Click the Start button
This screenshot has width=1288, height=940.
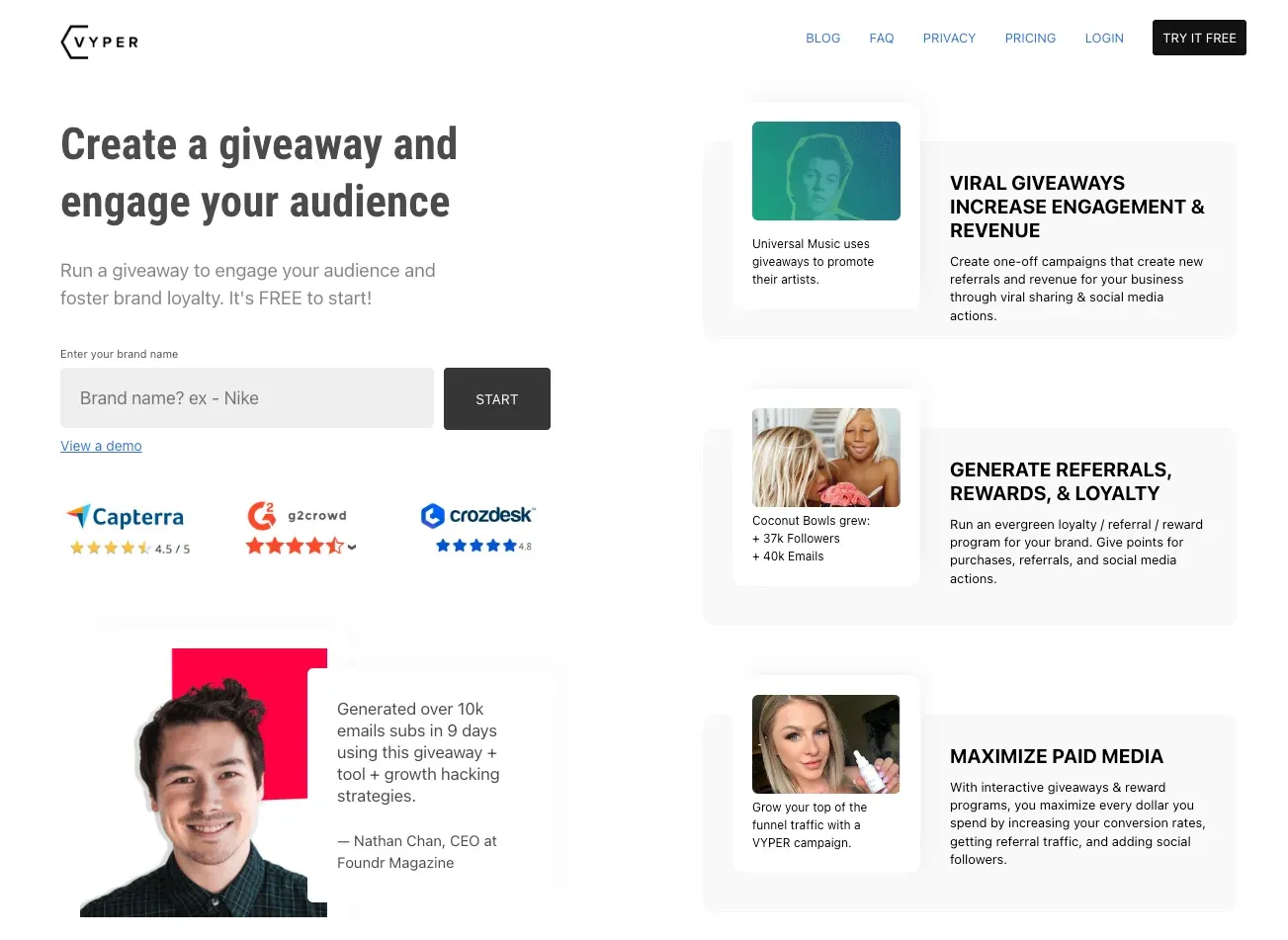[x=497, y=399]
